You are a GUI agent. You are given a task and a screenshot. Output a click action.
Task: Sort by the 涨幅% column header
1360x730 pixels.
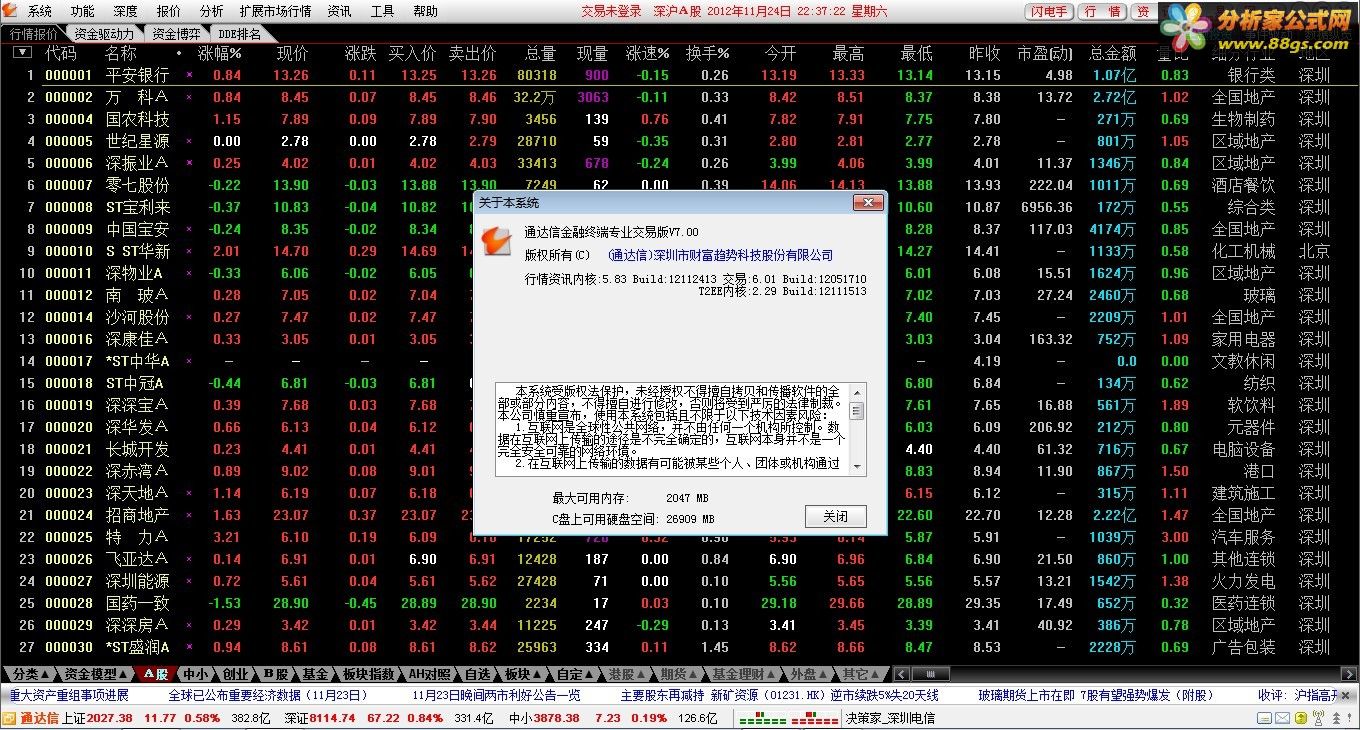220,53
